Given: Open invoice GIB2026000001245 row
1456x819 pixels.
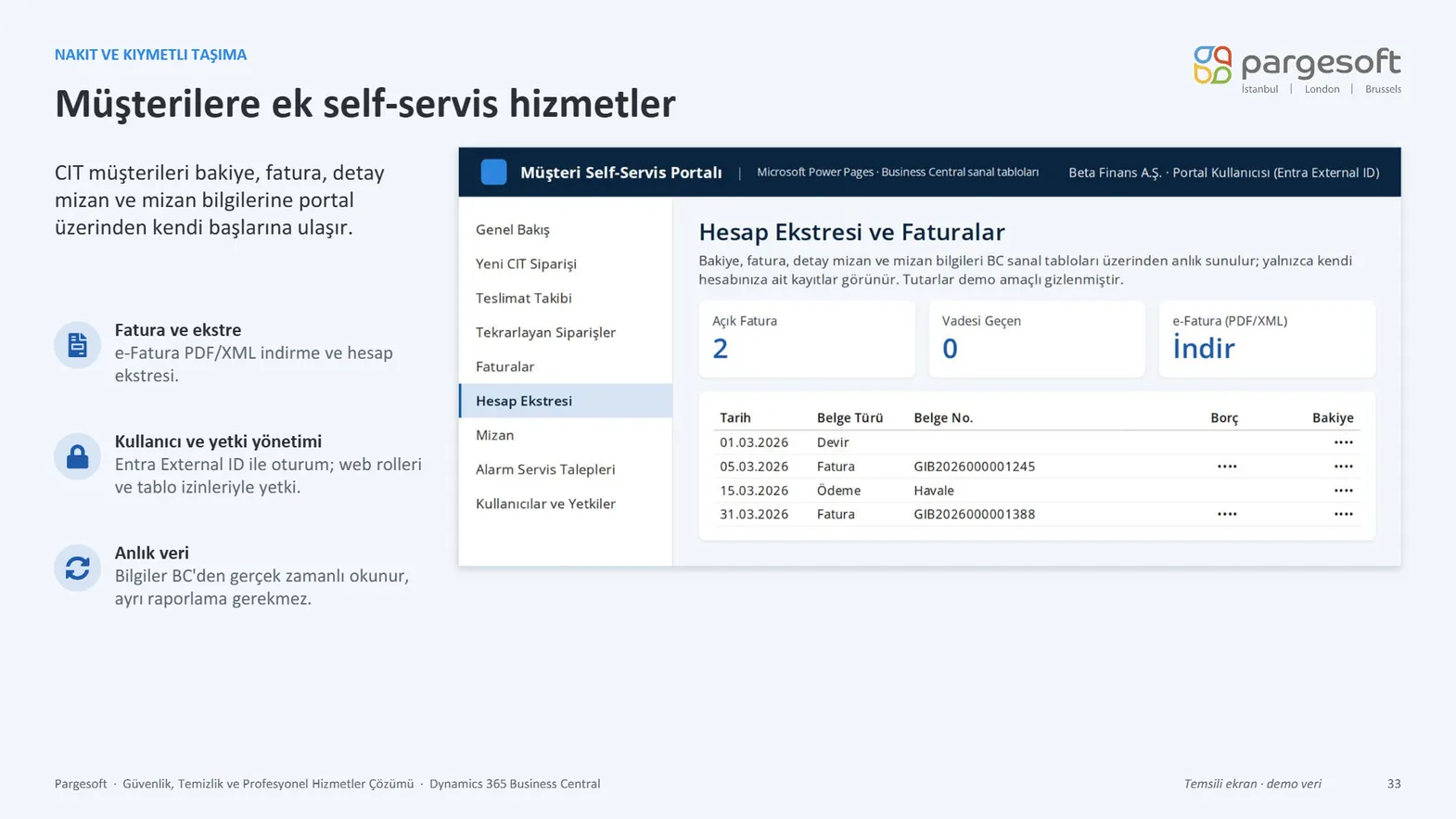Looking at the screenshot, I should 1037,467.
